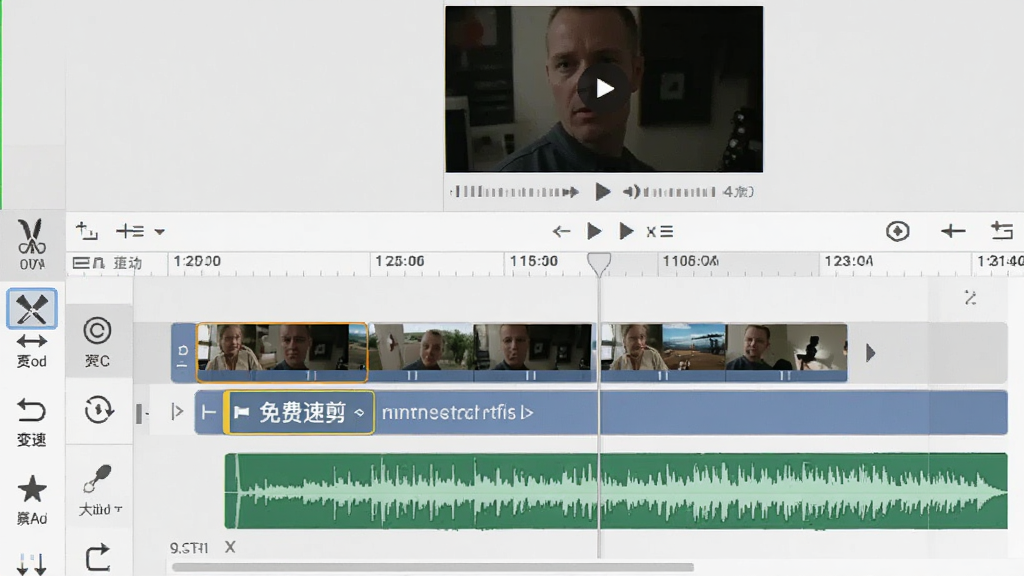Click the undo arrow above 变速
Screen dimensions: 1024x576
tap(31, 411)
